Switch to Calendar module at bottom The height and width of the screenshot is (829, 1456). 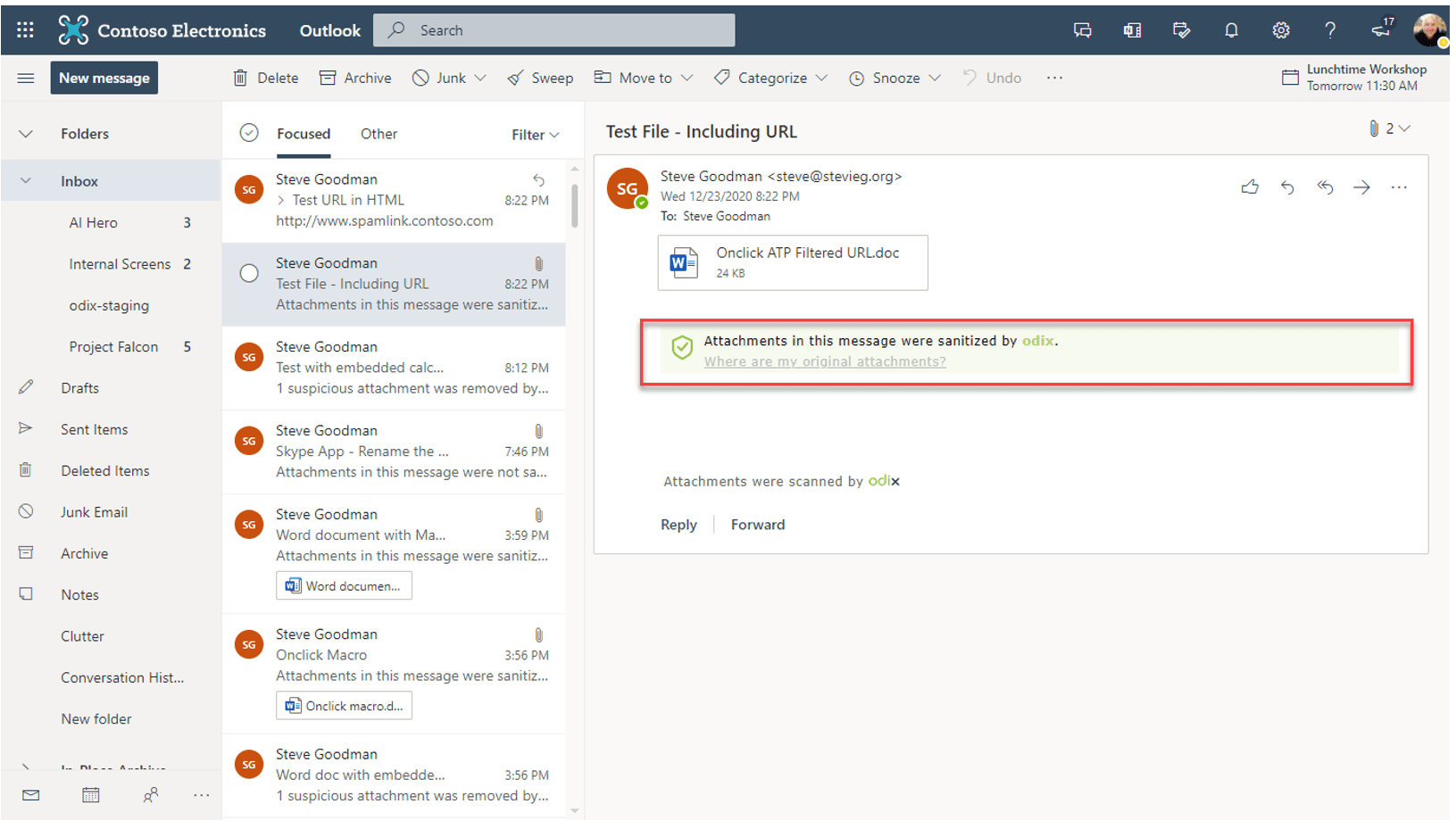pos(91,795)
